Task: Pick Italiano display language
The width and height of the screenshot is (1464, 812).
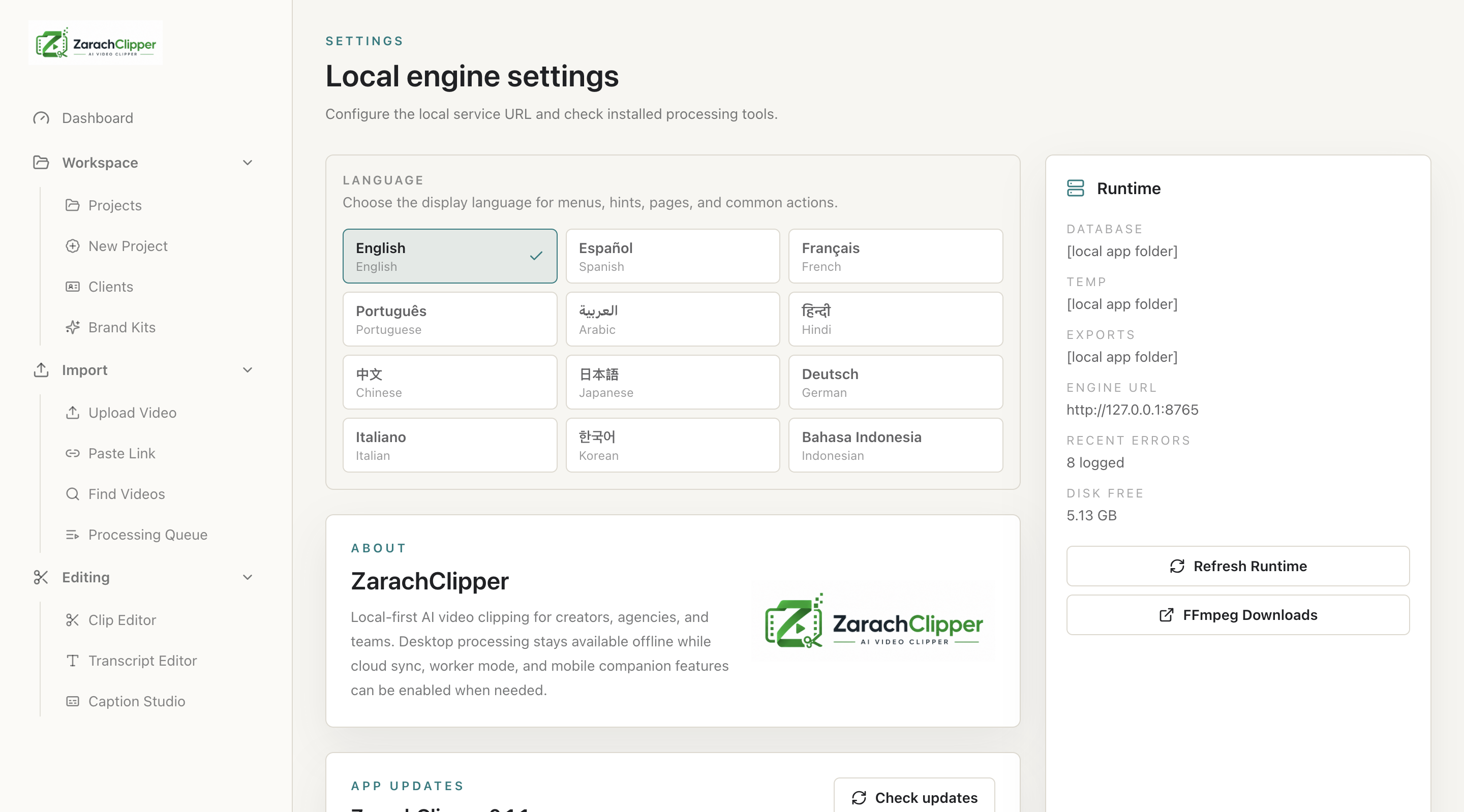Action: 449,446
